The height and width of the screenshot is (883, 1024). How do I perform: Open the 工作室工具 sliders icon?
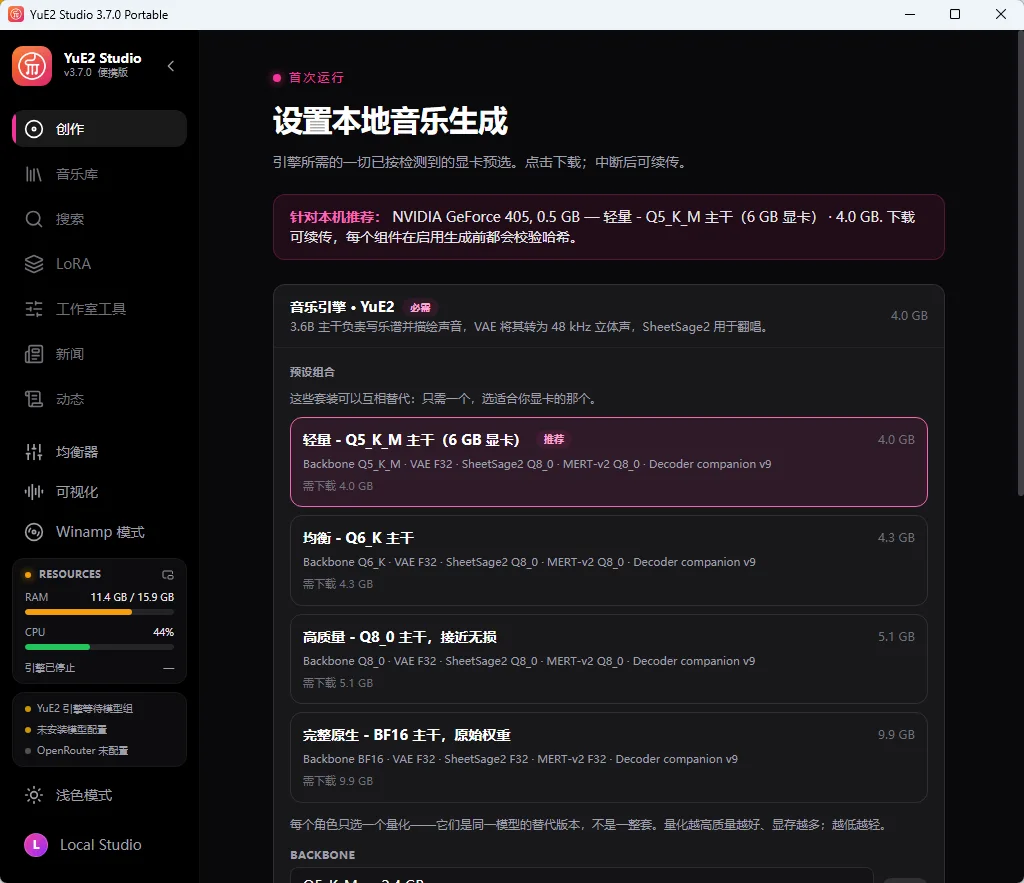[x=34, y=309]
